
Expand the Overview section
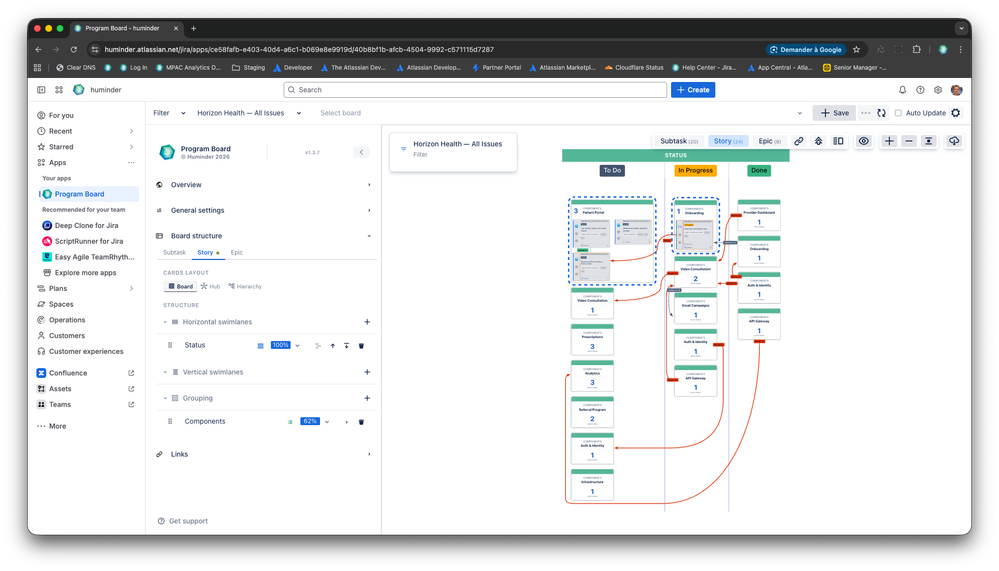[263, 185]
